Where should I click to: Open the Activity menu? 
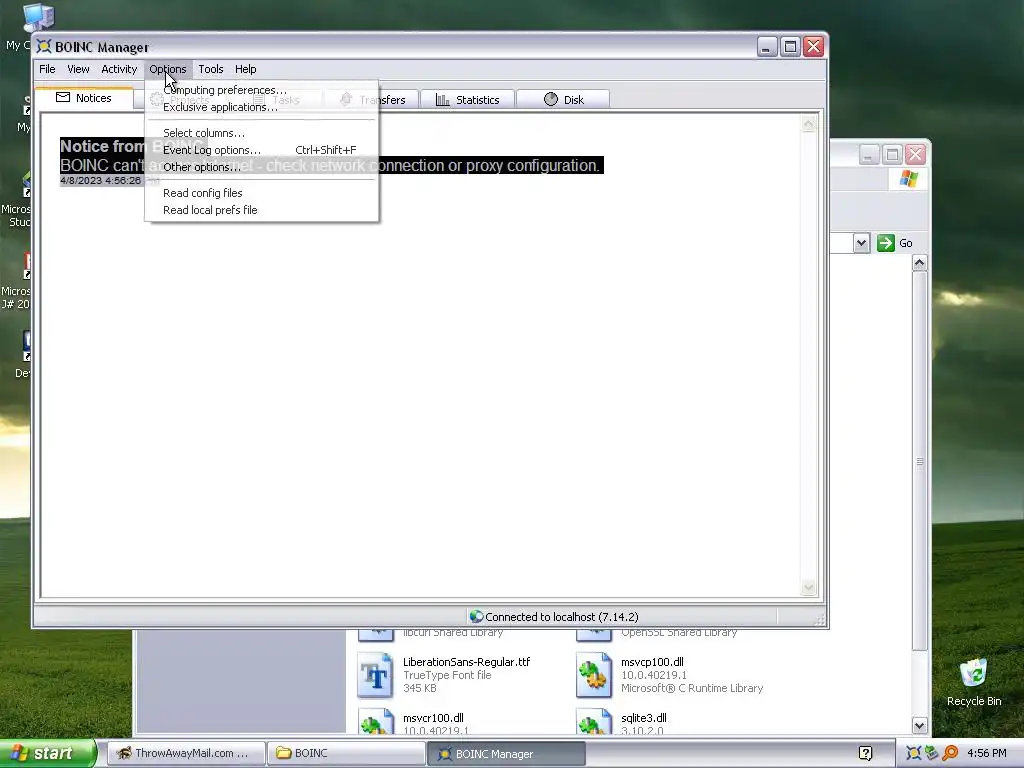click(119, 69)
